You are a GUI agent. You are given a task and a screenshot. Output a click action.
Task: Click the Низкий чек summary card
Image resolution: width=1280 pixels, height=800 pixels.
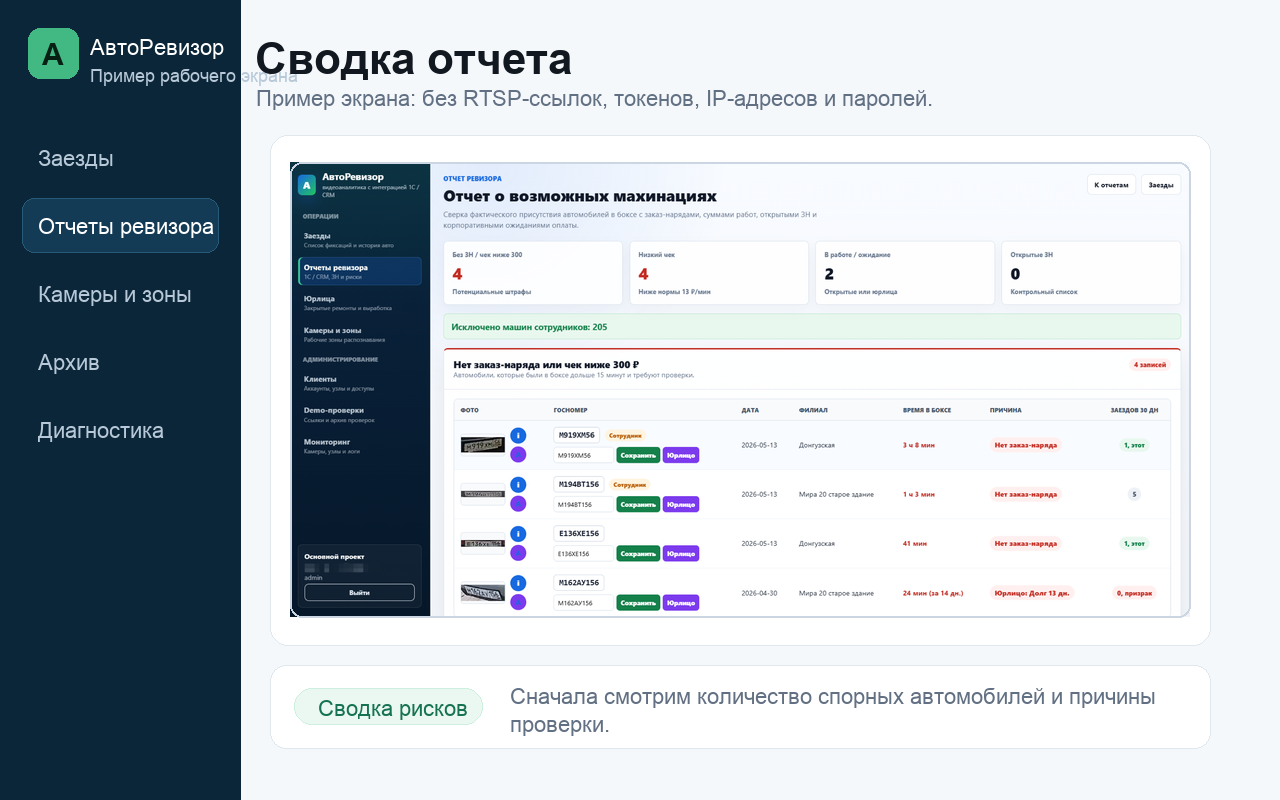pyautogui.click(x=719, y=273)
